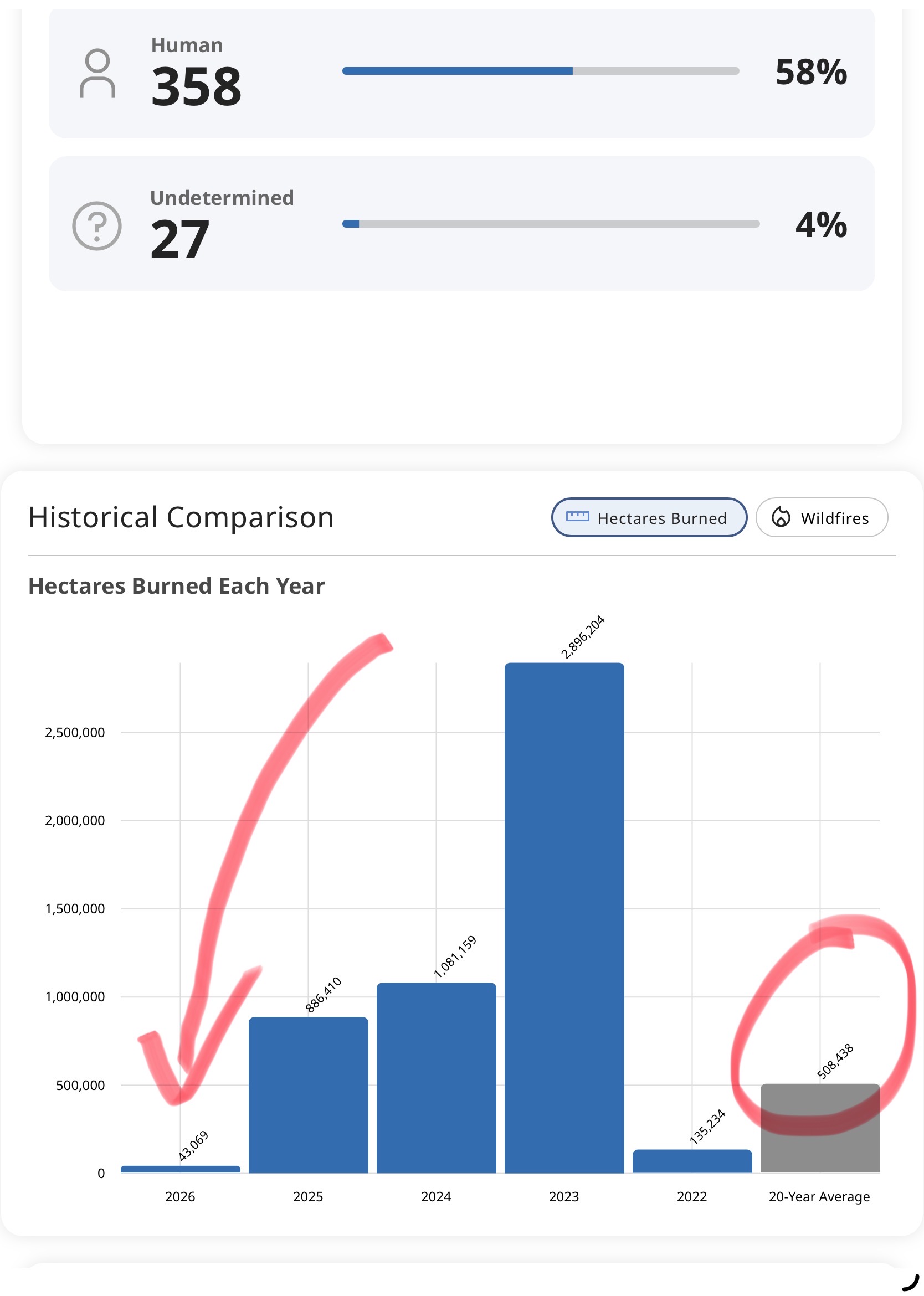Click the Undetermined 4% progress bar
This screenshot has width=924, height=1296.
coord(551,224)
